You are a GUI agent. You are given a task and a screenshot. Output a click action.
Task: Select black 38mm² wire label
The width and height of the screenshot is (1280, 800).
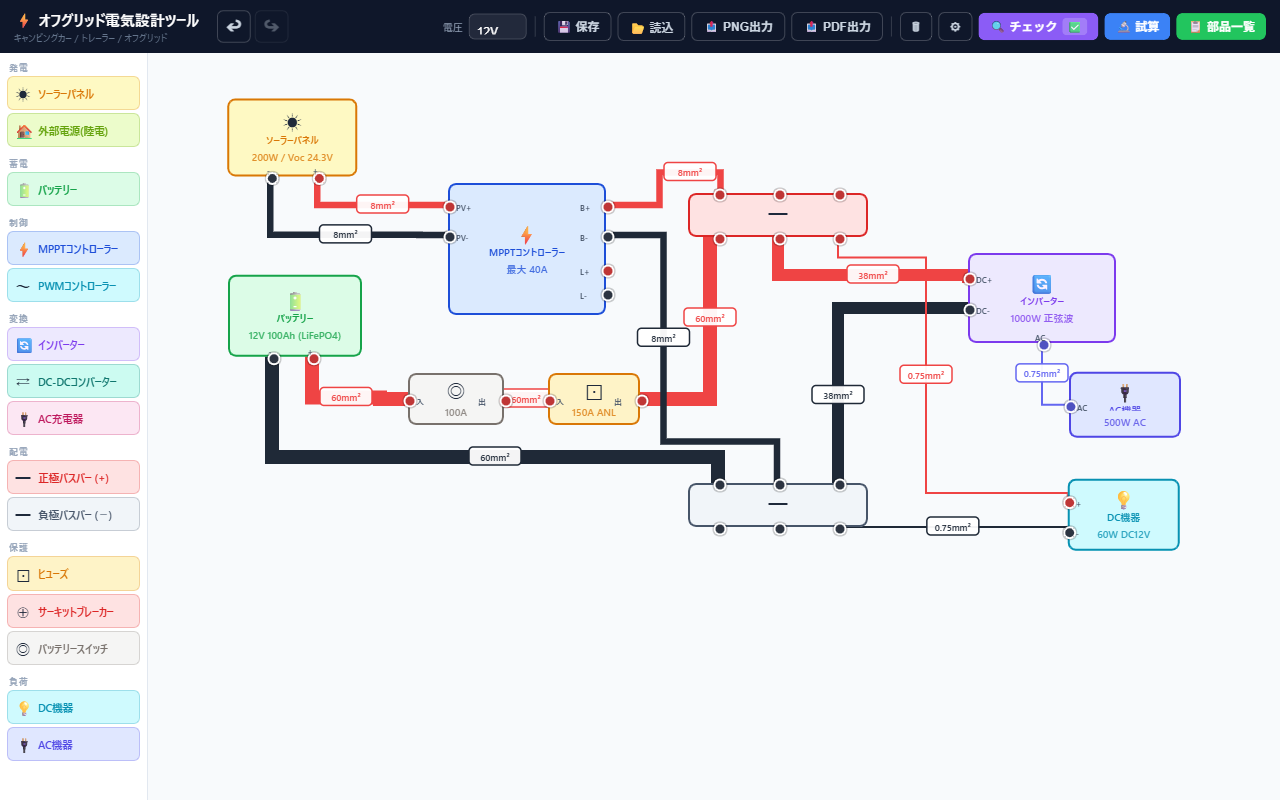(x=838, y=395)
